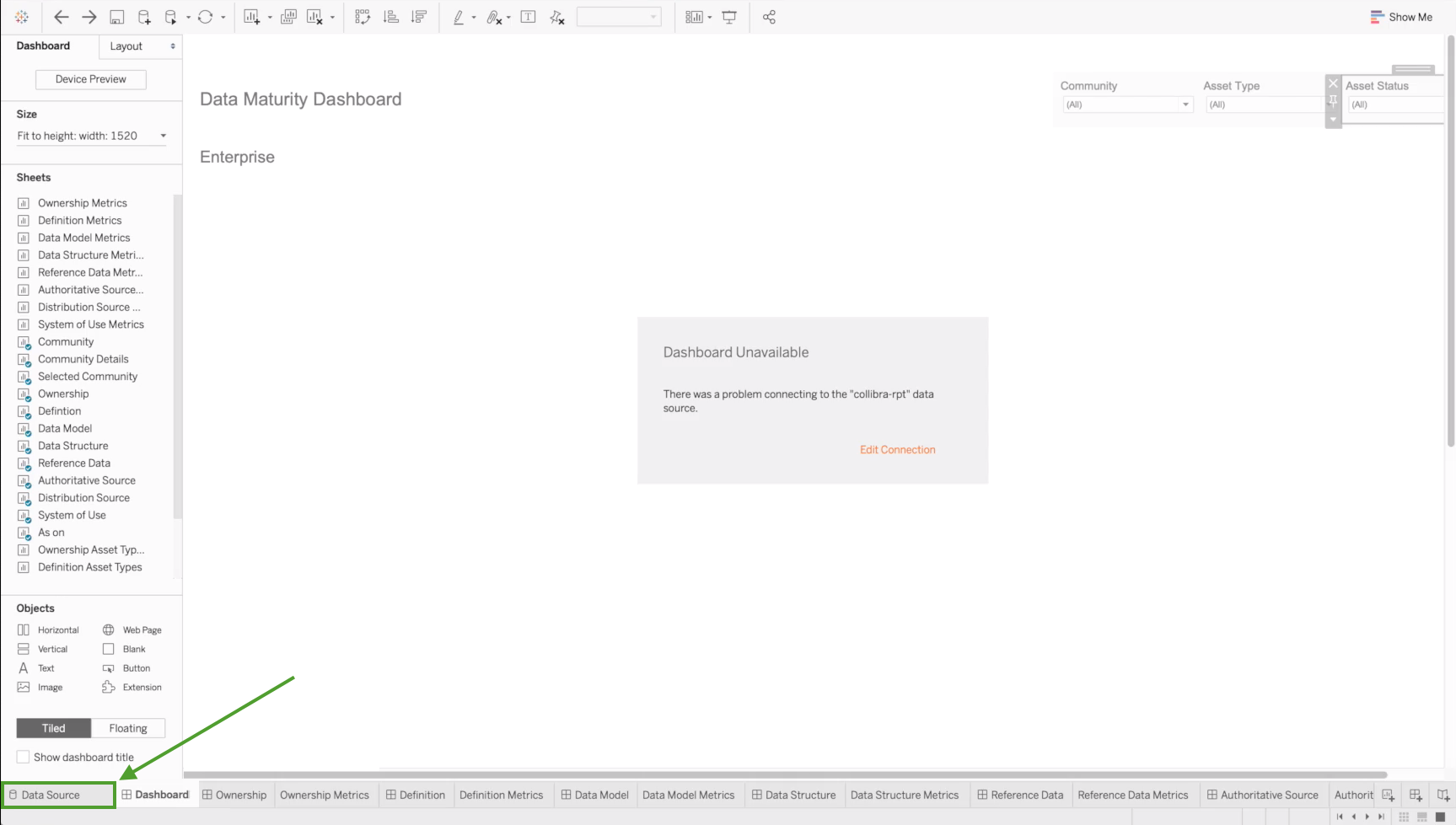This screenshot has height=825, width=1456.
Task: Click the New Dashboard icon in tab bar
Action: tap(1416, 795)
